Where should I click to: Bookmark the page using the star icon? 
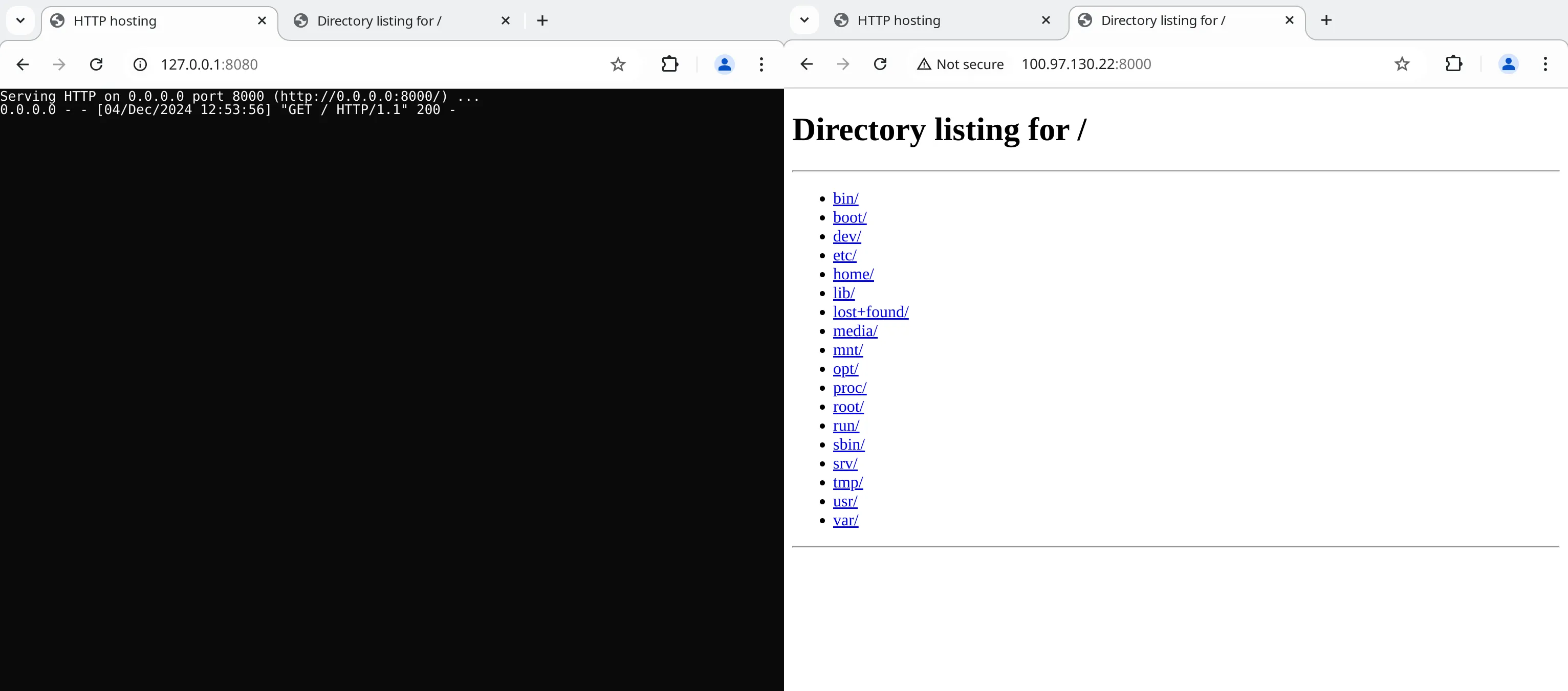618,64
